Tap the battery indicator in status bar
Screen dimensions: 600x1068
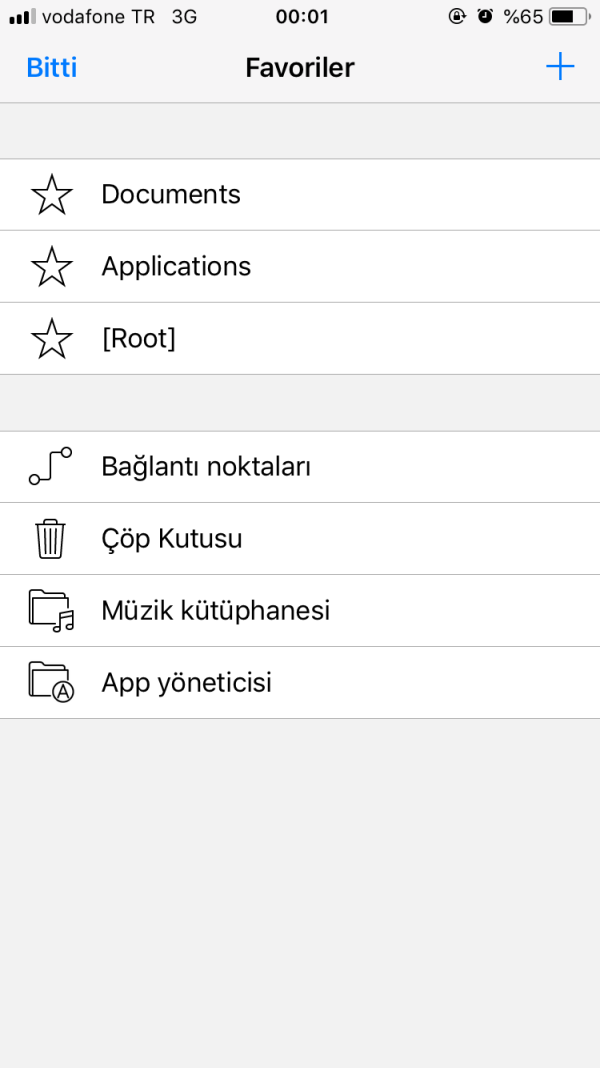(568, 16)
